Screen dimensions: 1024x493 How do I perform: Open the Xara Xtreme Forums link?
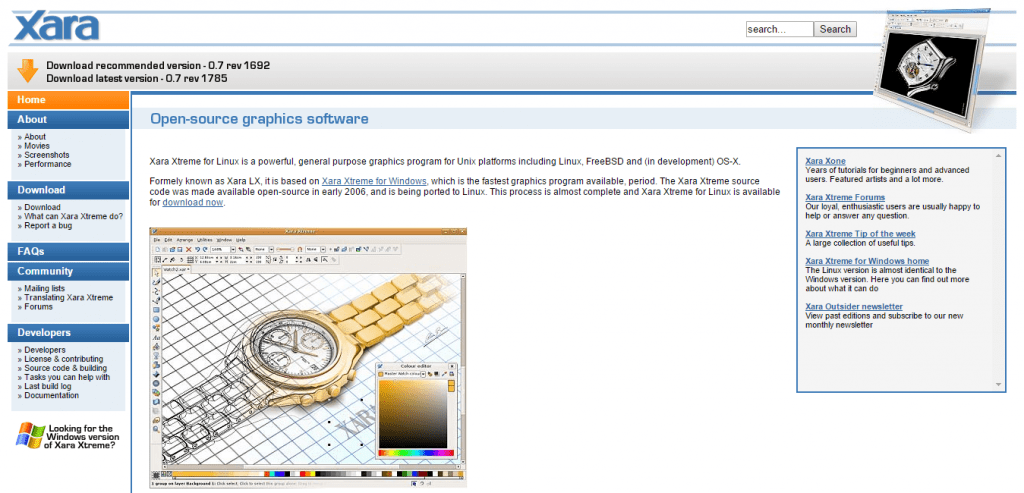coord(845,197)
